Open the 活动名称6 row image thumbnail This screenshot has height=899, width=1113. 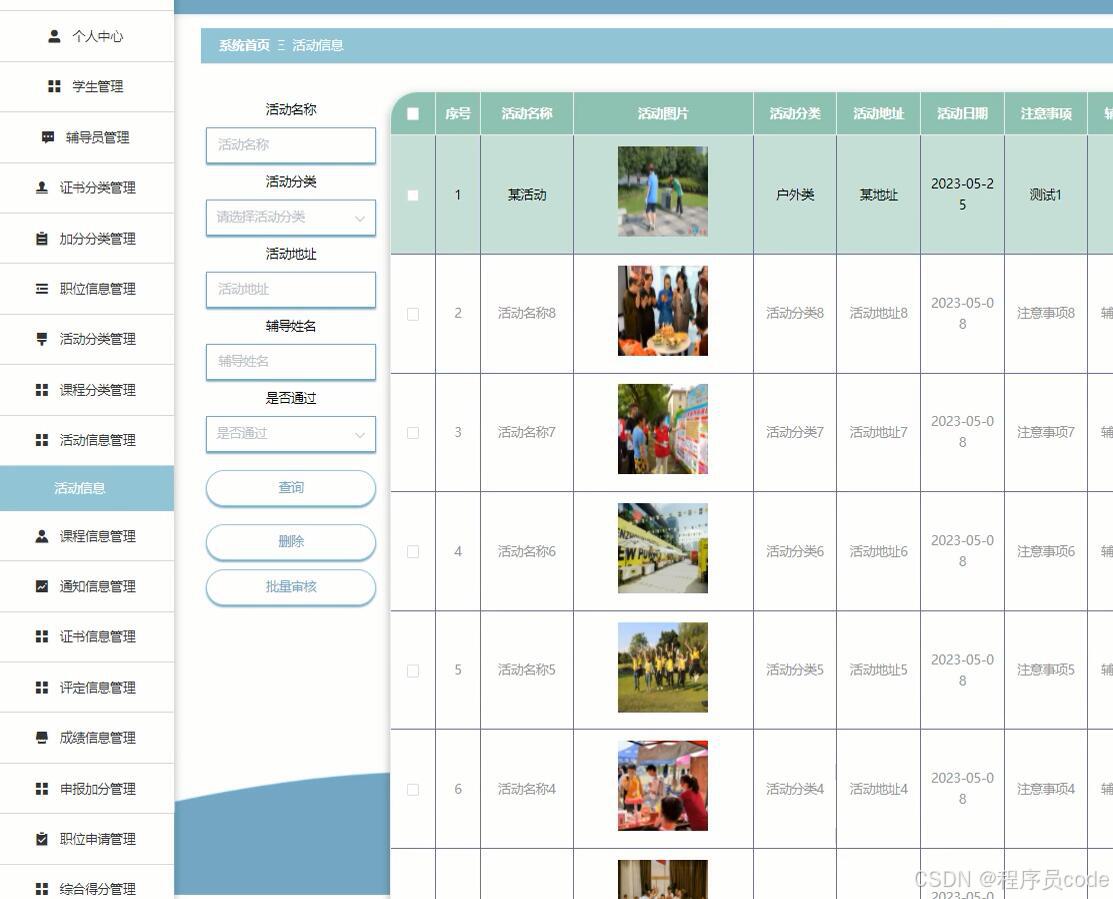[663, 548]
